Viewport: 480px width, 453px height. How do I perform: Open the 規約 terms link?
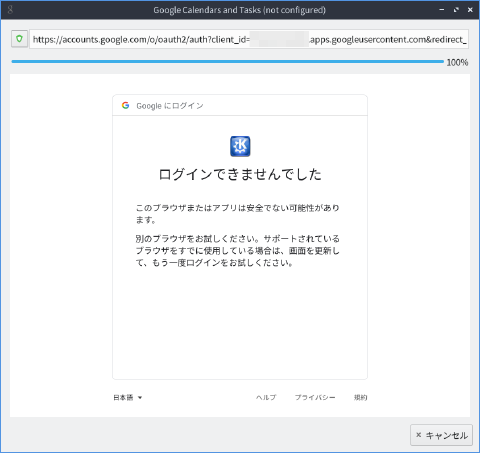[360, 397]
